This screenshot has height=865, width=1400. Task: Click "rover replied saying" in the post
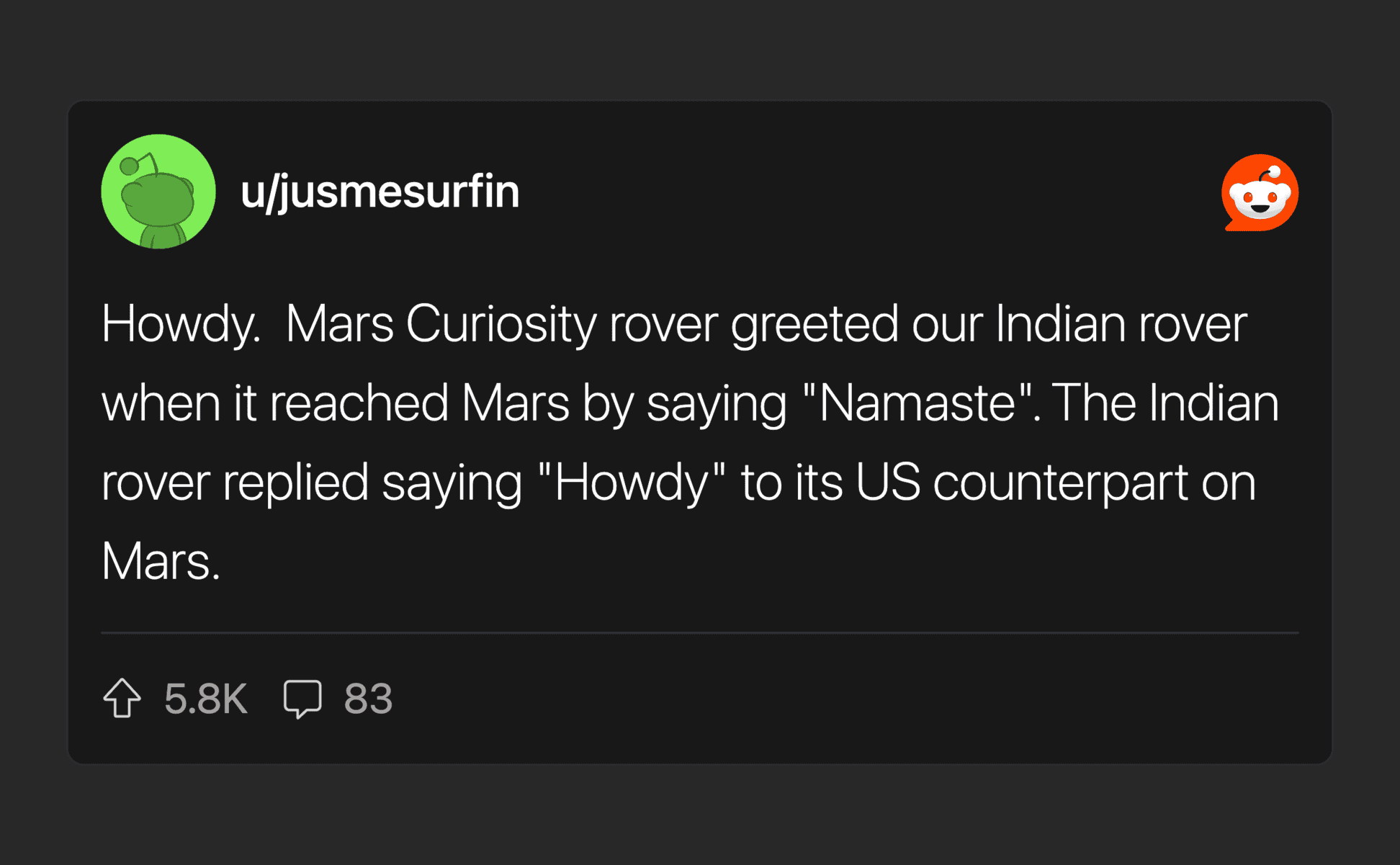click(x=311, y=483)
